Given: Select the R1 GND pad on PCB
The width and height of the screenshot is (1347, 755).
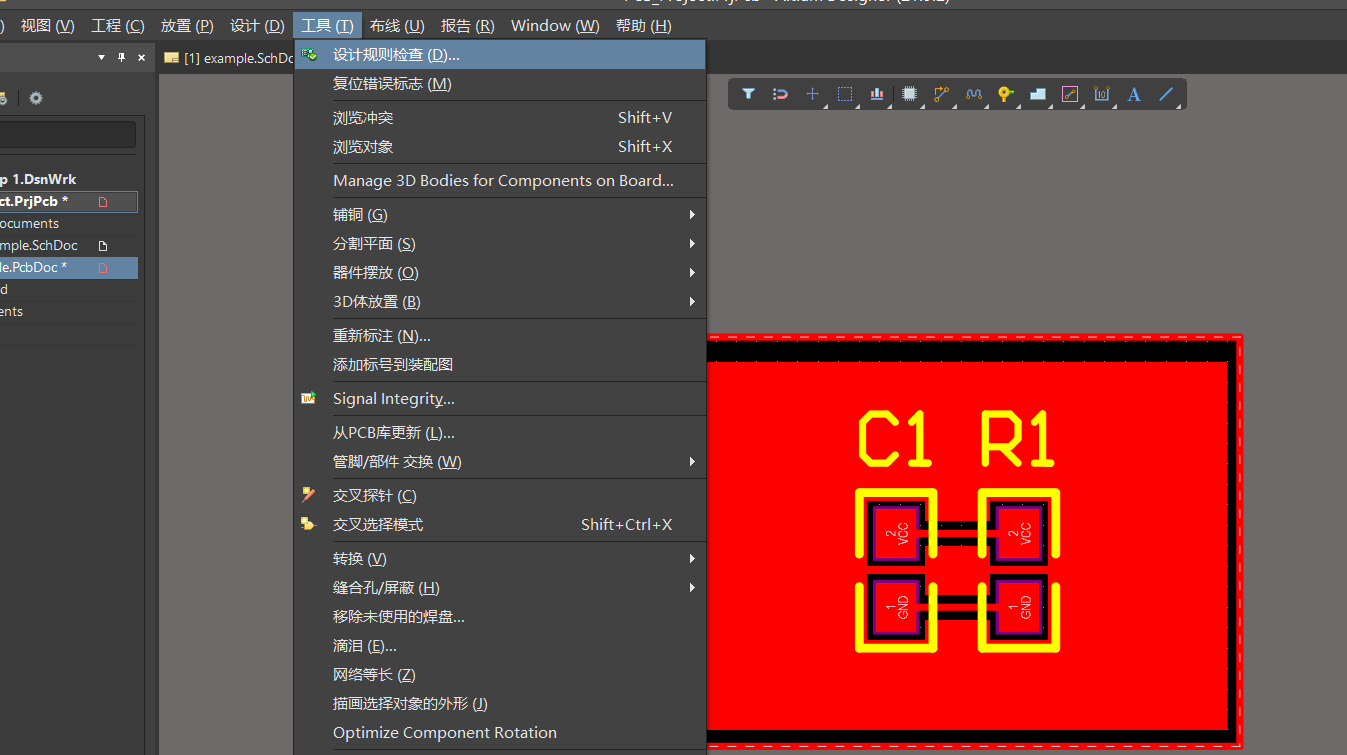Looking at the screenshot, I should point(1018,605).
